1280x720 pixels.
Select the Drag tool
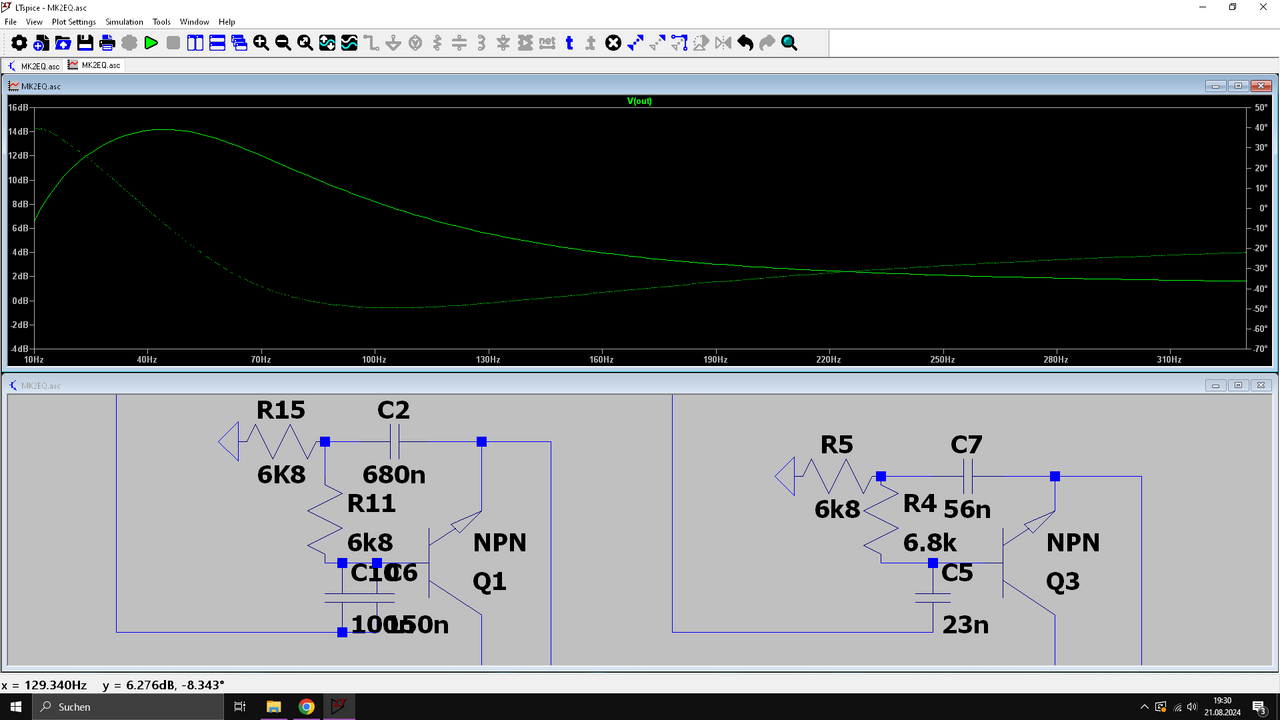pos(679,43)
